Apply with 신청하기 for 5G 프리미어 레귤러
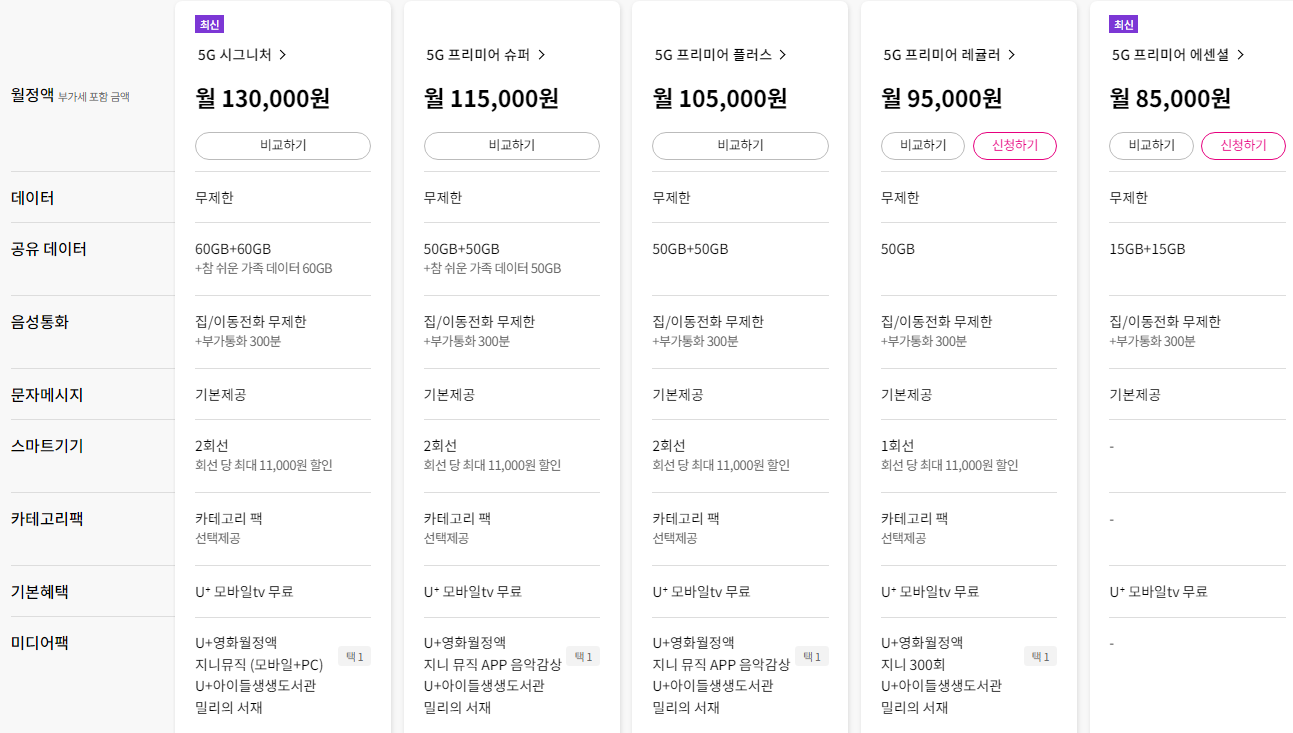1293x733 pixels. point(1014,146)
